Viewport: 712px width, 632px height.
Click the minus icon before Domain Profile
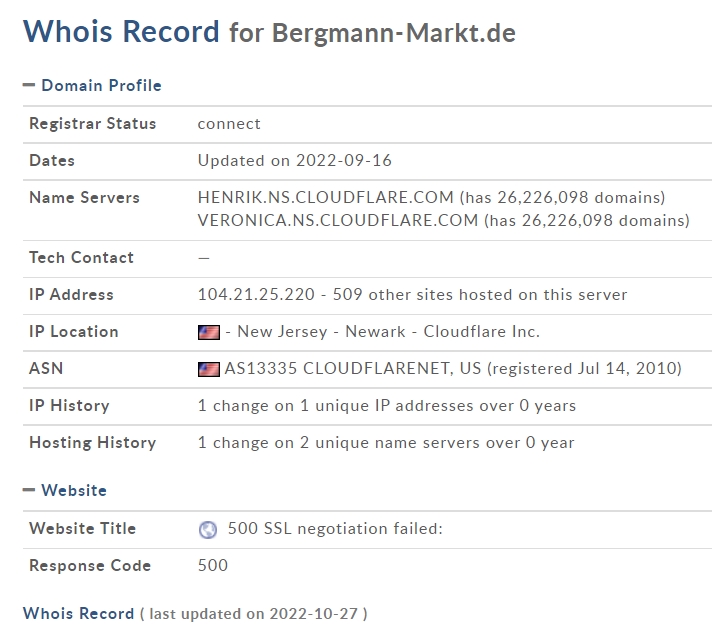tap(29, 85)
